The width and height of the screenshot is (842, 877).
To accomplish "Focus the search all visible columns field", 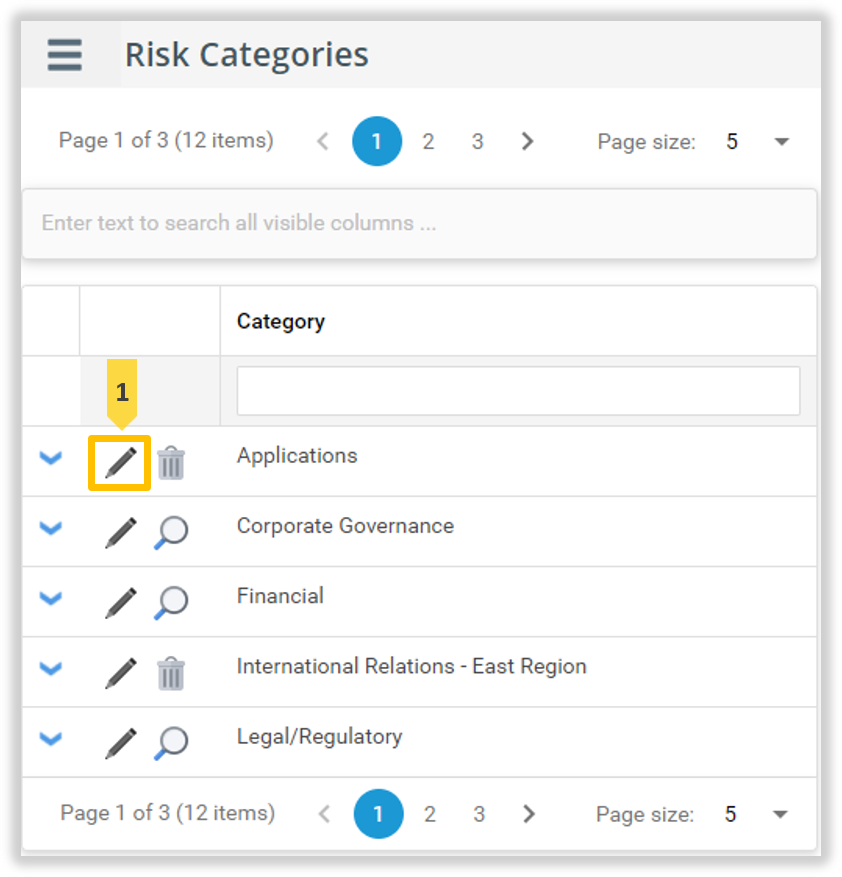I will (420, 223).
